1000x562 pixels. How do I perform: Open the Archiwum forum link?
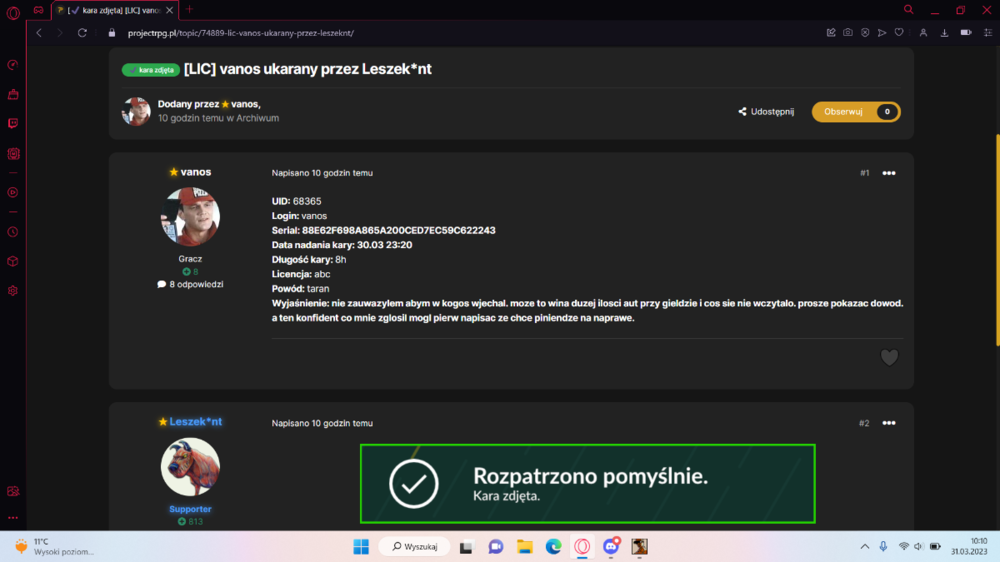(258, 118)
